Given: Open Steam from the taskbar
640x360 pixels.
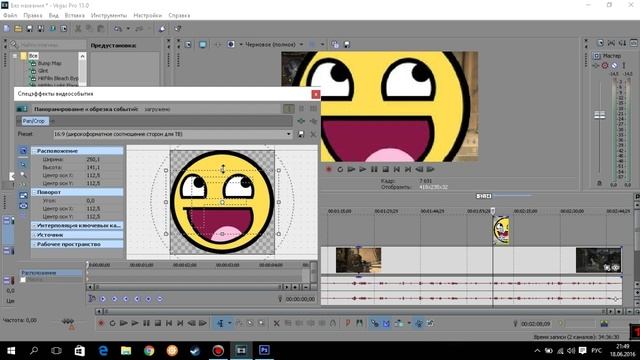Looking at the screenshot, I should click(195, 350).
